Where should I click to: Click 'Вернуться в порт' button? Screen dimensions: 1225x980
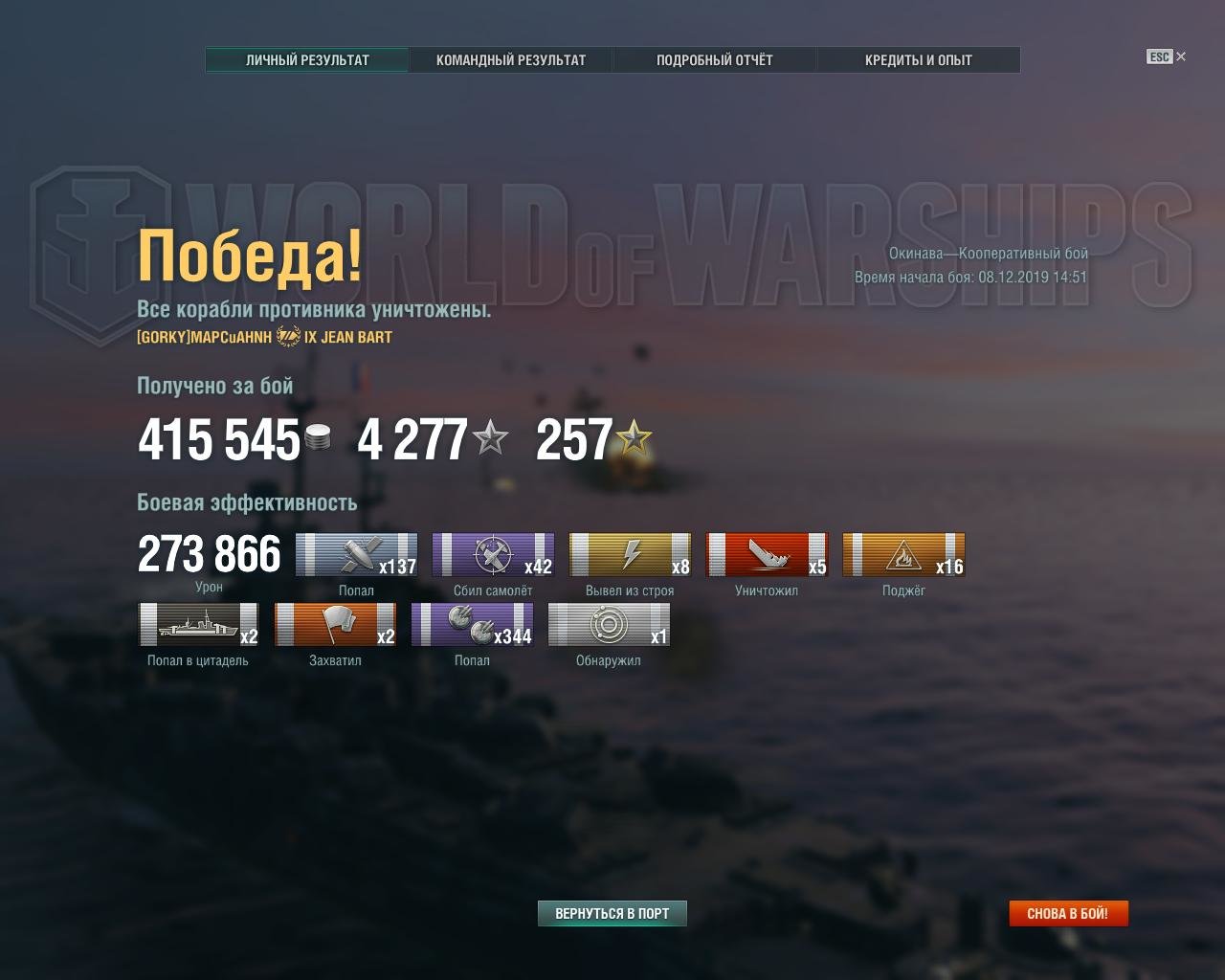612,913
